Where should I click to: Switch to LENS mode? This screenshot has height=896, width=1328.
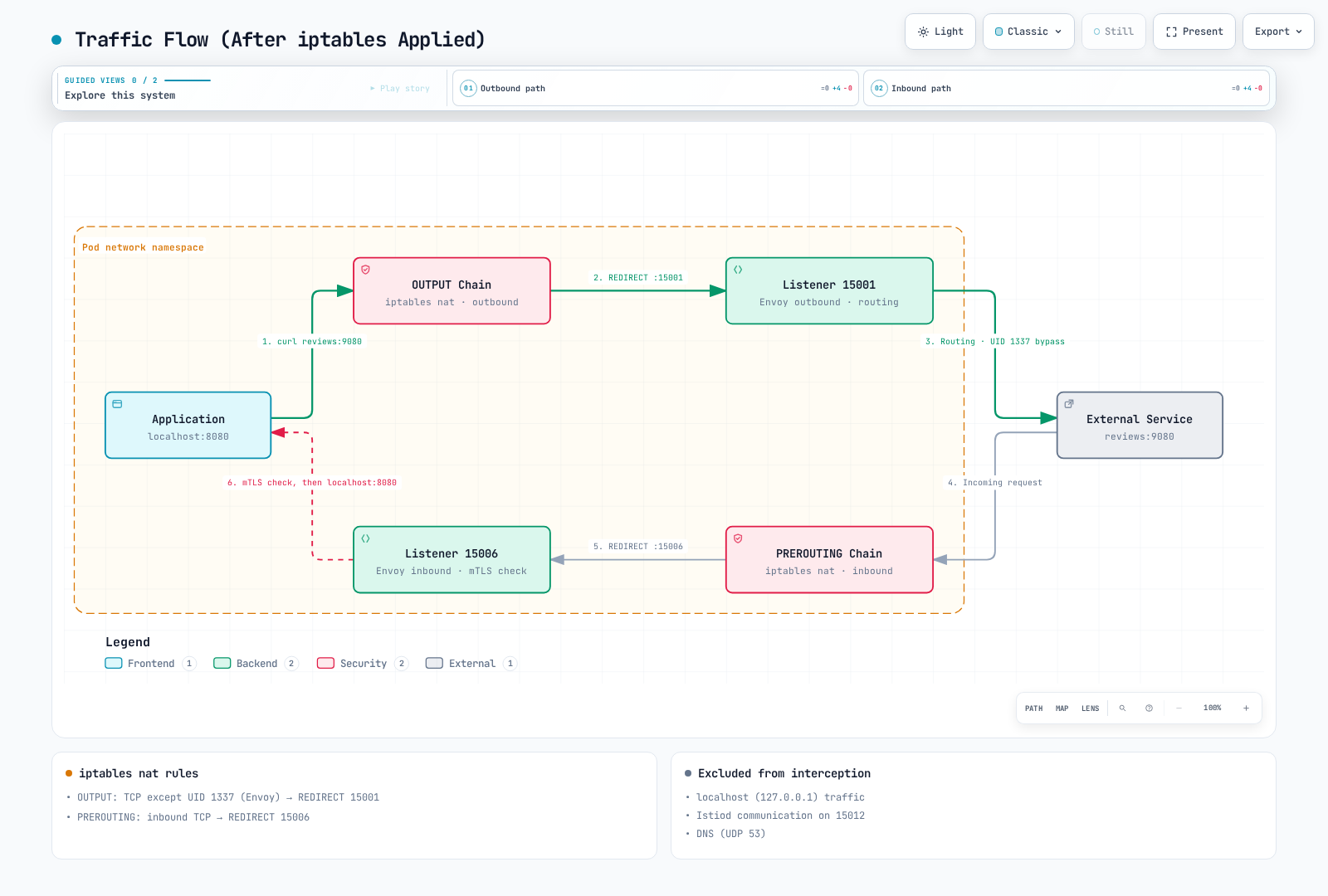click(1090, 709)
